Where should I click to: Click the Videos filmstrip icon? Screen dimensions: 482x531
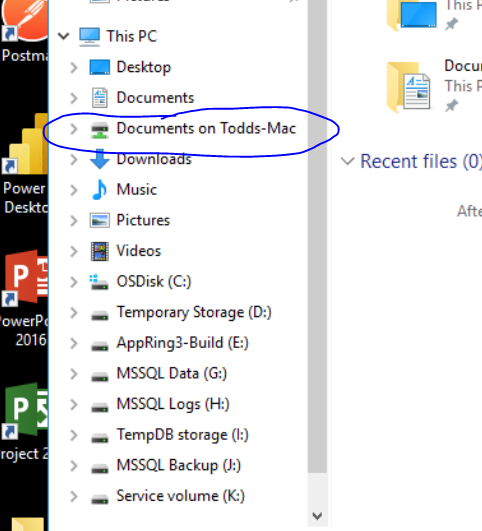pyautogui.click(x=100, y=251)
